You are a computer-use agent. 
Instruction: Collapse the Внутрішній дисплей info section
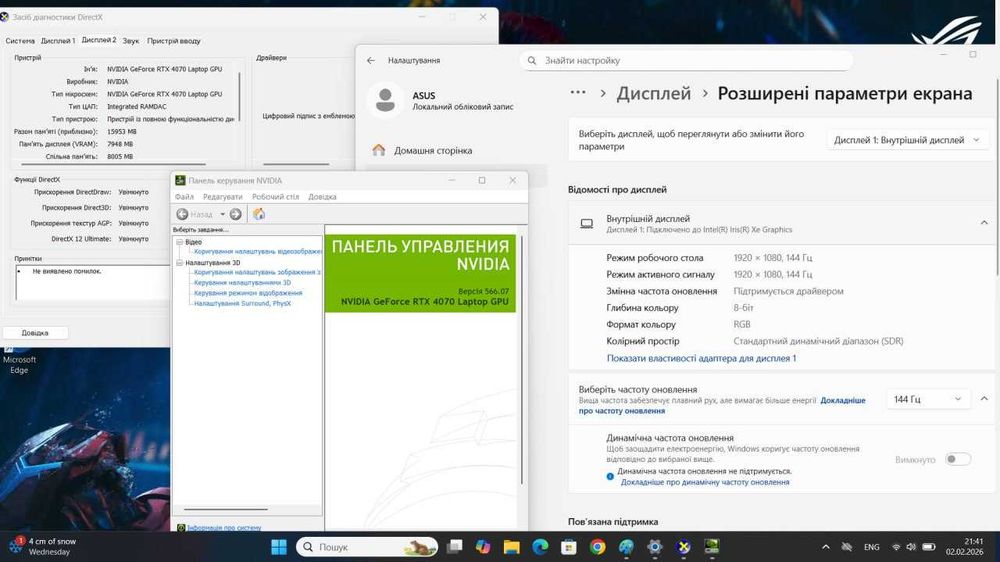[984, 223]
